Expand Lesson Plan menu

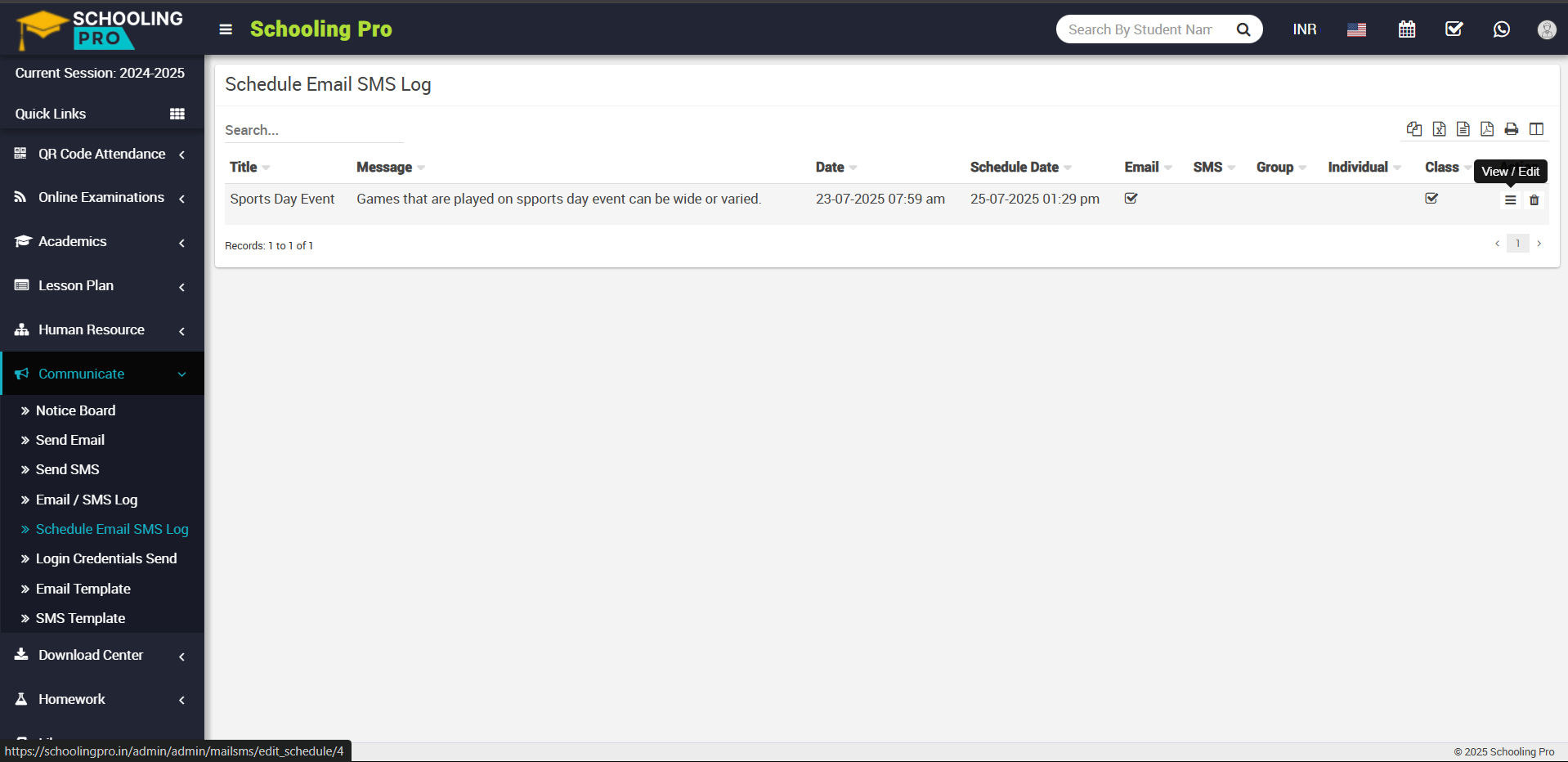[102, 285]
